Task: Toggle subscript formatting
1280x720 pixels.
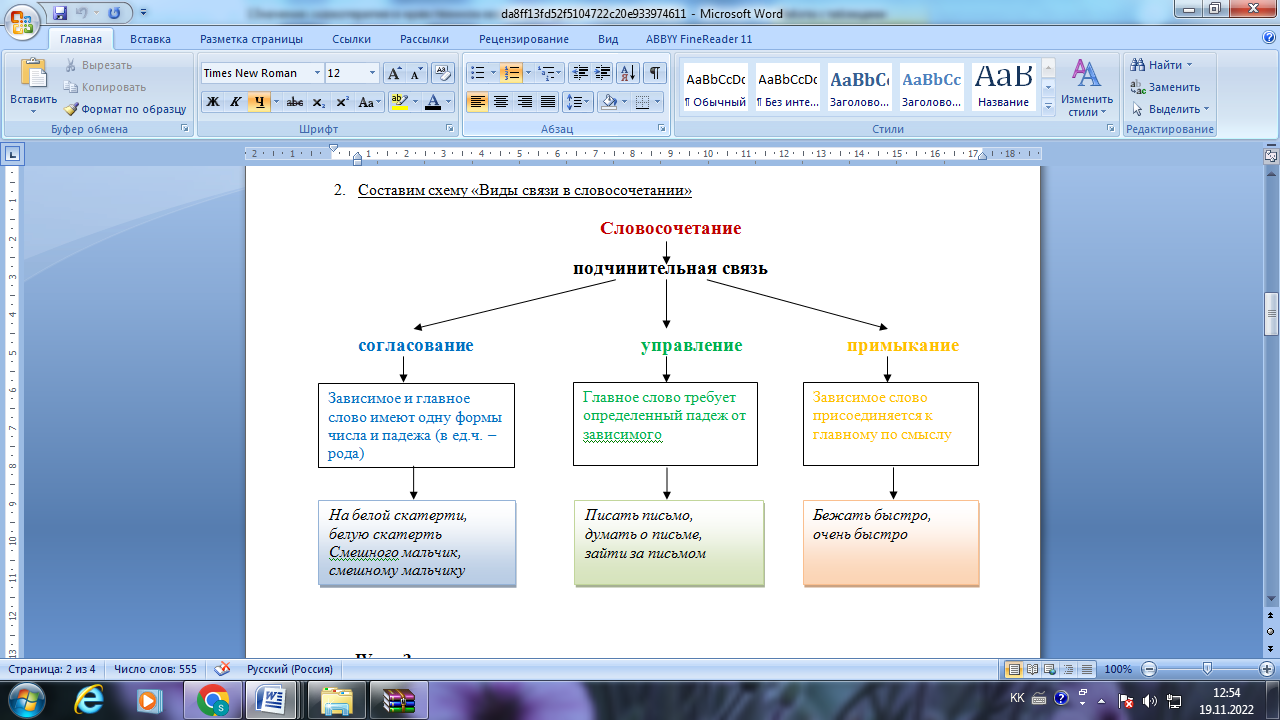Action: [x=318, y=102]
